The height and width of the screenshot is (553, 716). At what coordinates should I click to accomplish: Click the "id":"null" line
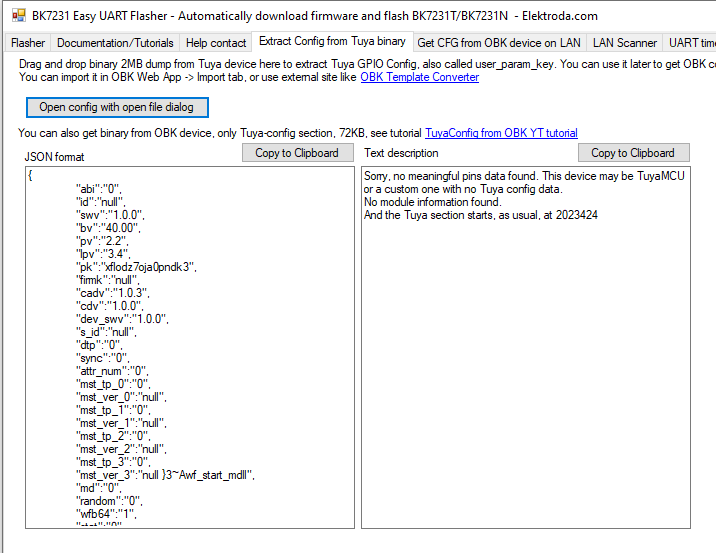(100, 202)
